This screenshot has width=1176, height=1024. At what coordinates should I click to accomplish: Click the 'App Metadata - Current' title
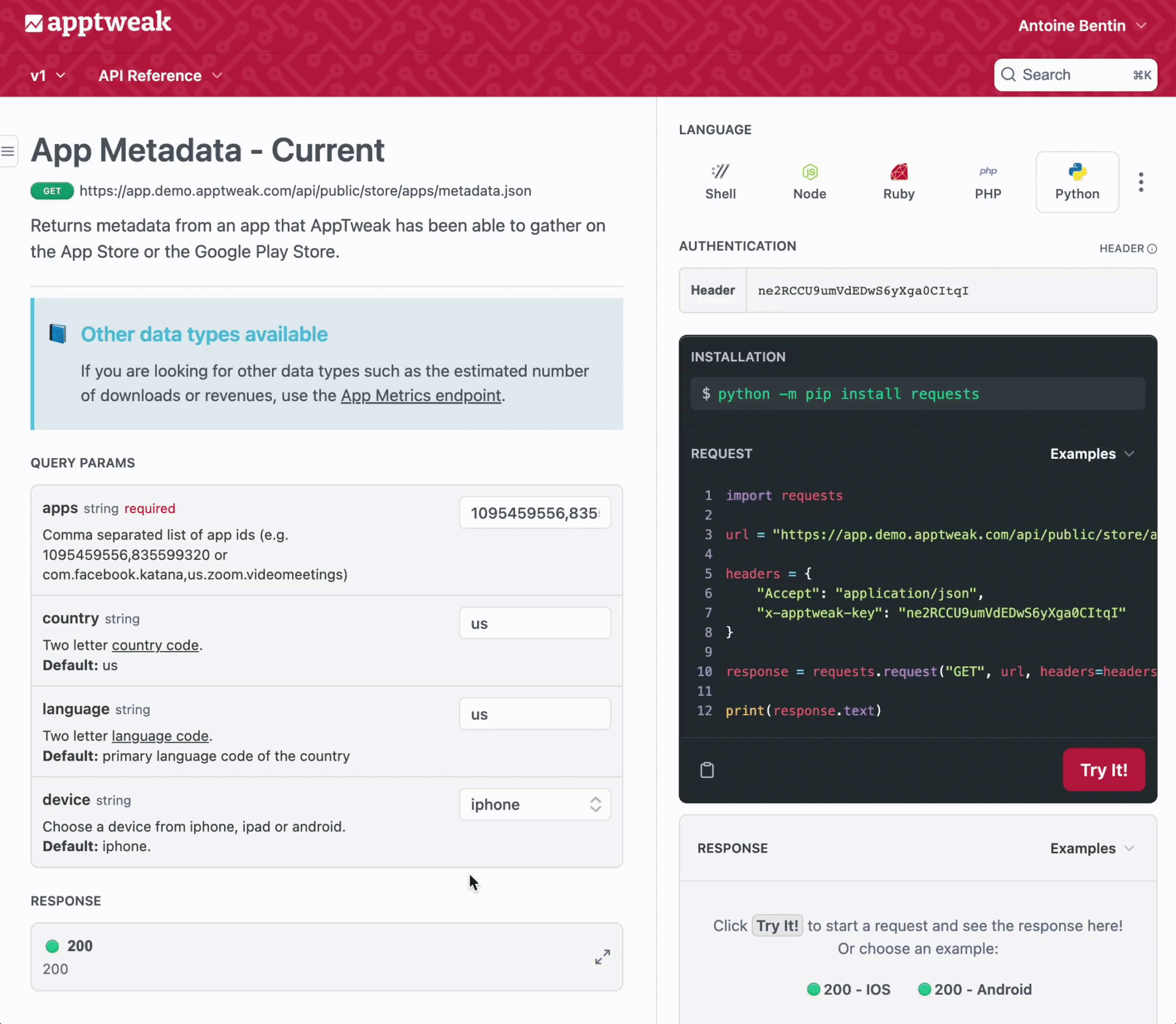click(x=208, y=150)
